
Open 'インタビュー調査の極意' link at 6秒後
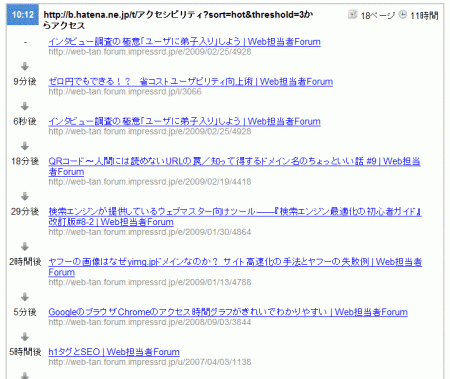click(x=184, y=121)
